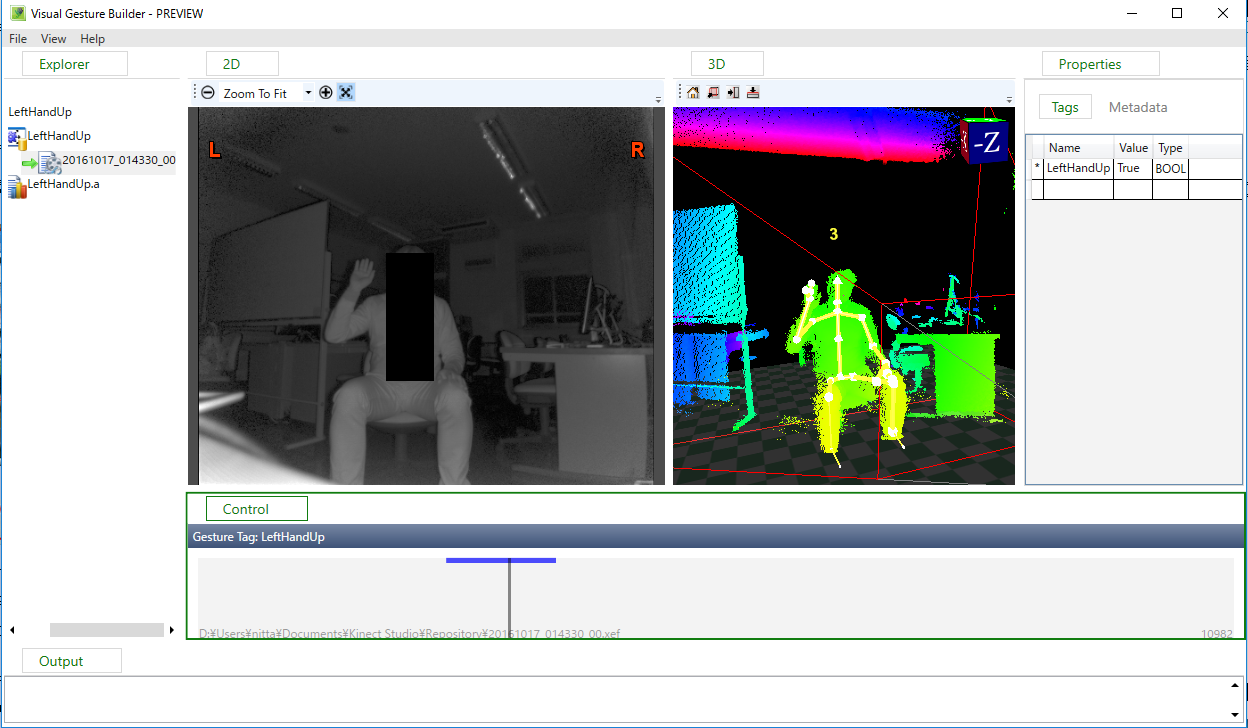This screenshot has width=1248, height=728.
Task: Open the 3D toolbar overflow arrow
Action: point(1008,100)
